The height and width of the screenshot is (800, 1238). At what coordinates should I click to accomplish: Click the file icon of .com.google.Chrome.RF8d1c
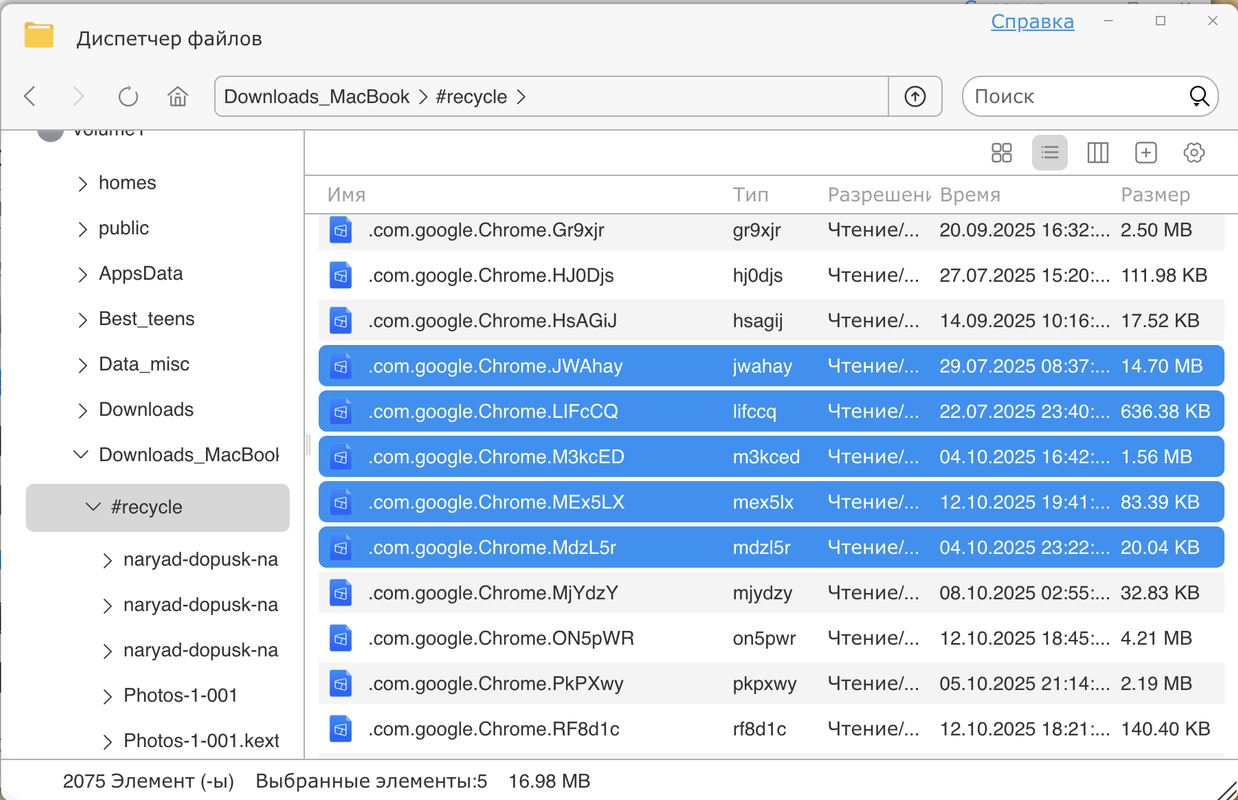[341, 729]
